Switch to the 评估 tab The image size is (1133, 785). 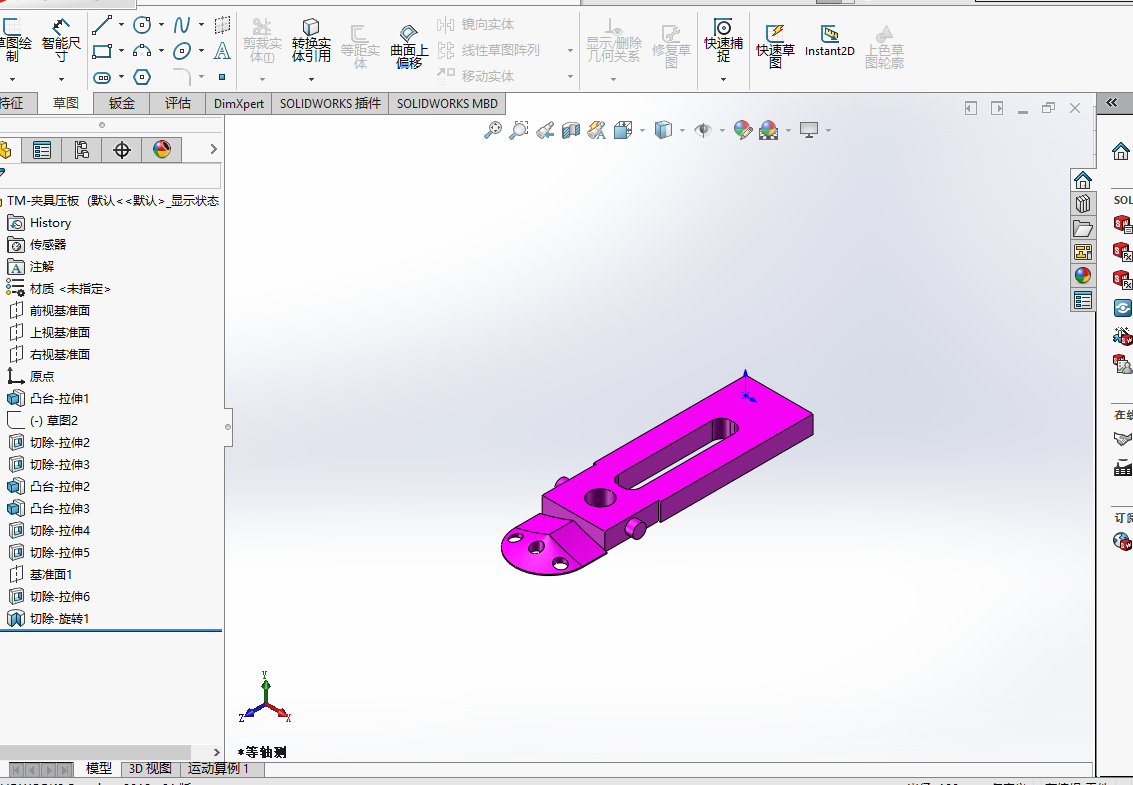point(178,103)
